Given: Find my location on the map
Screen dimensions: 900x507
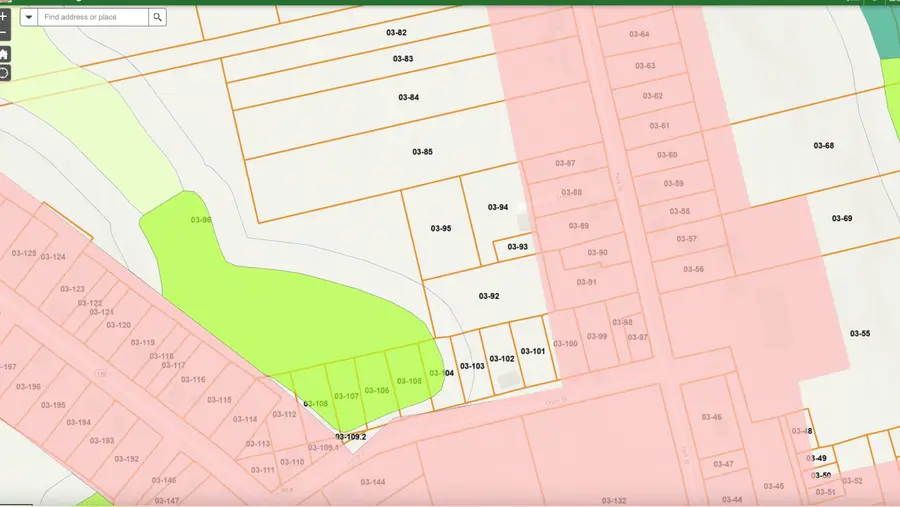Looking at the screenshot, I should point(4,73).
